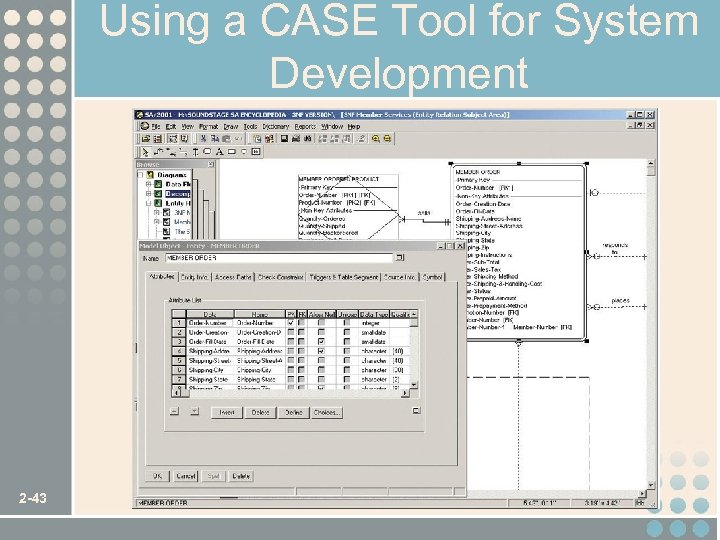The image size is (720, 540).
Task: Switch to the Symbol tab
Action: tap(432, 277)
